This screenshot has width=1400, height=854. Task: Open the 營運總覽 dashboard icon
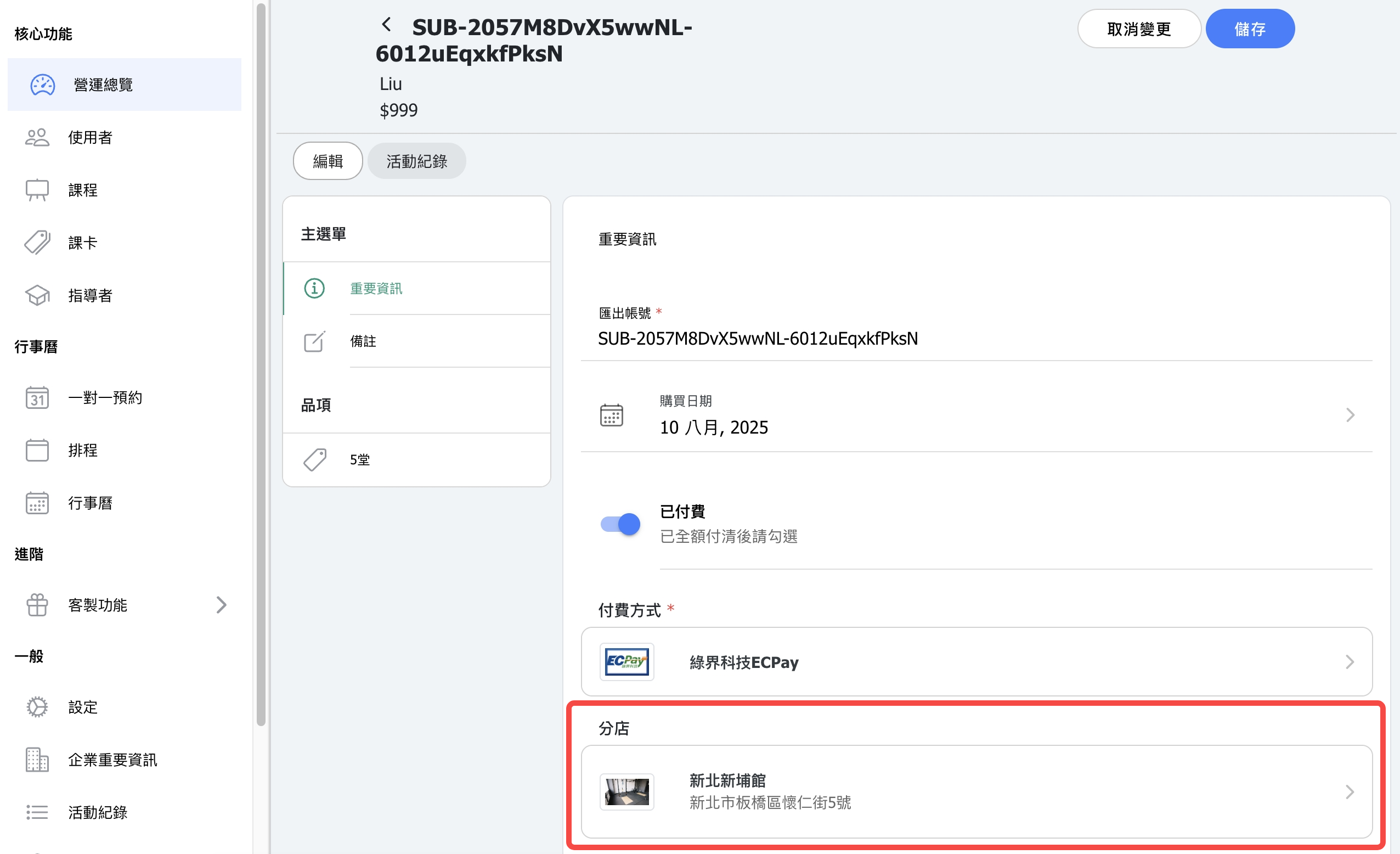coord(42,85)
